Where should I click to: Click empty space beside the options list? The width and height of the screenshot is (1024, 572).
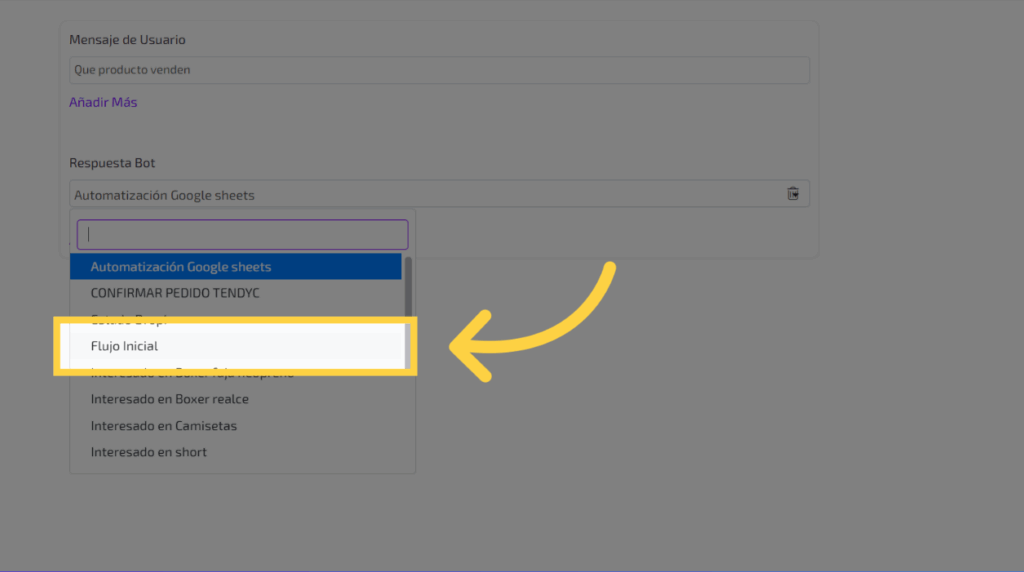[650, 450]
